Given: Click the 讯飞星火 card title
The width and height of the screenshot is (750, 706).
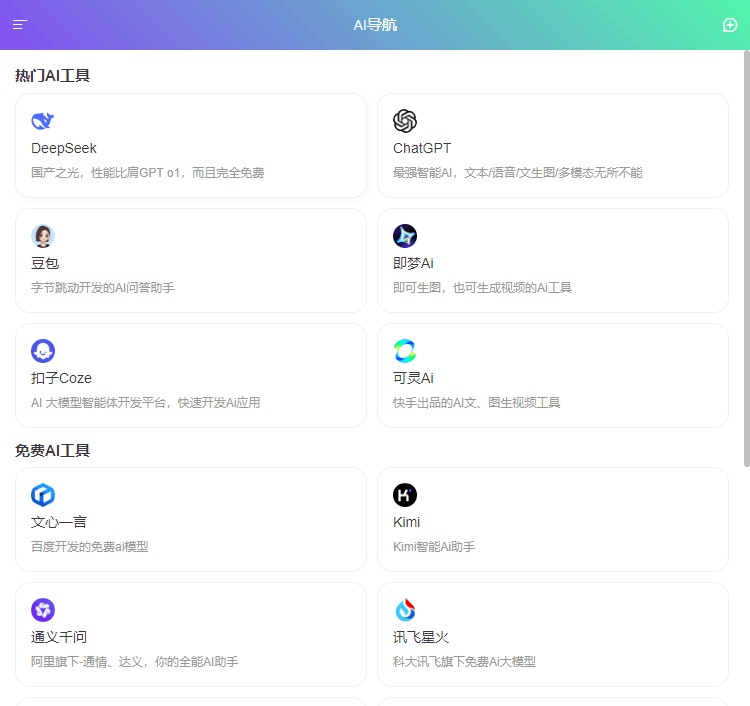Looking at the screenshot, I should tap(421, 637).
